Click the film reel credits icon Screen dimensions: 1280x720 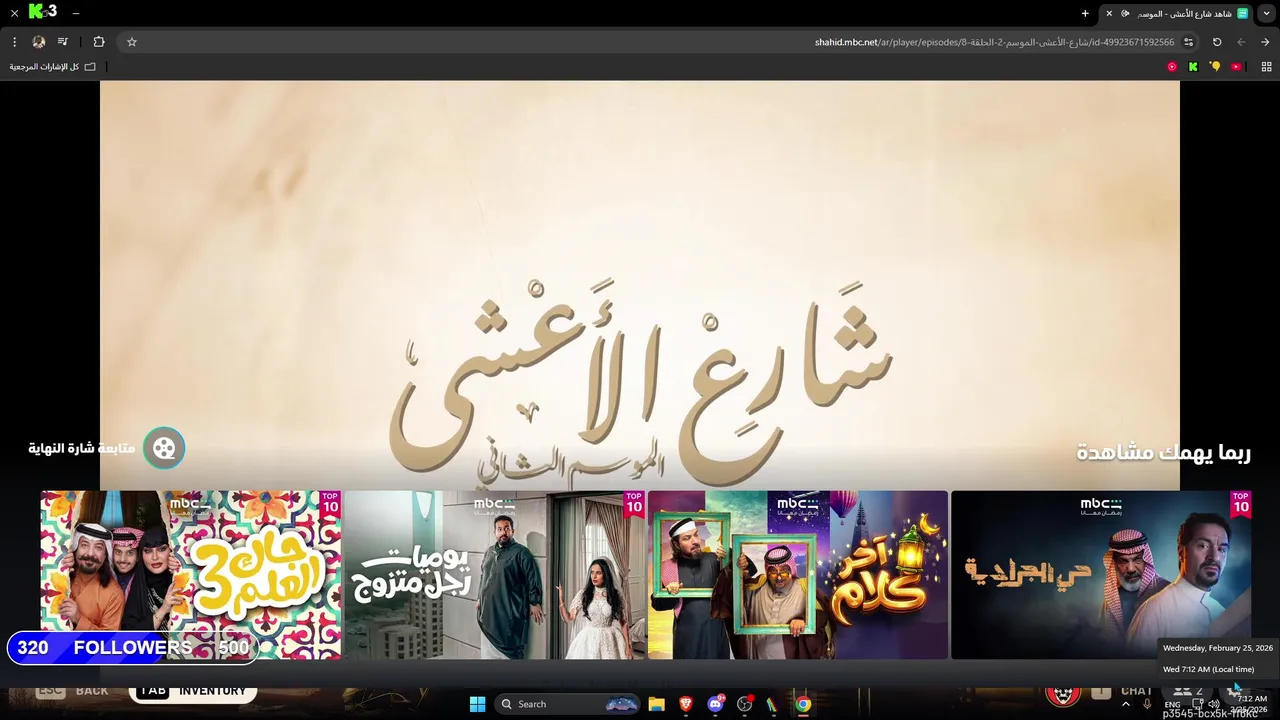pyautogui.click(x=164, y=448)
